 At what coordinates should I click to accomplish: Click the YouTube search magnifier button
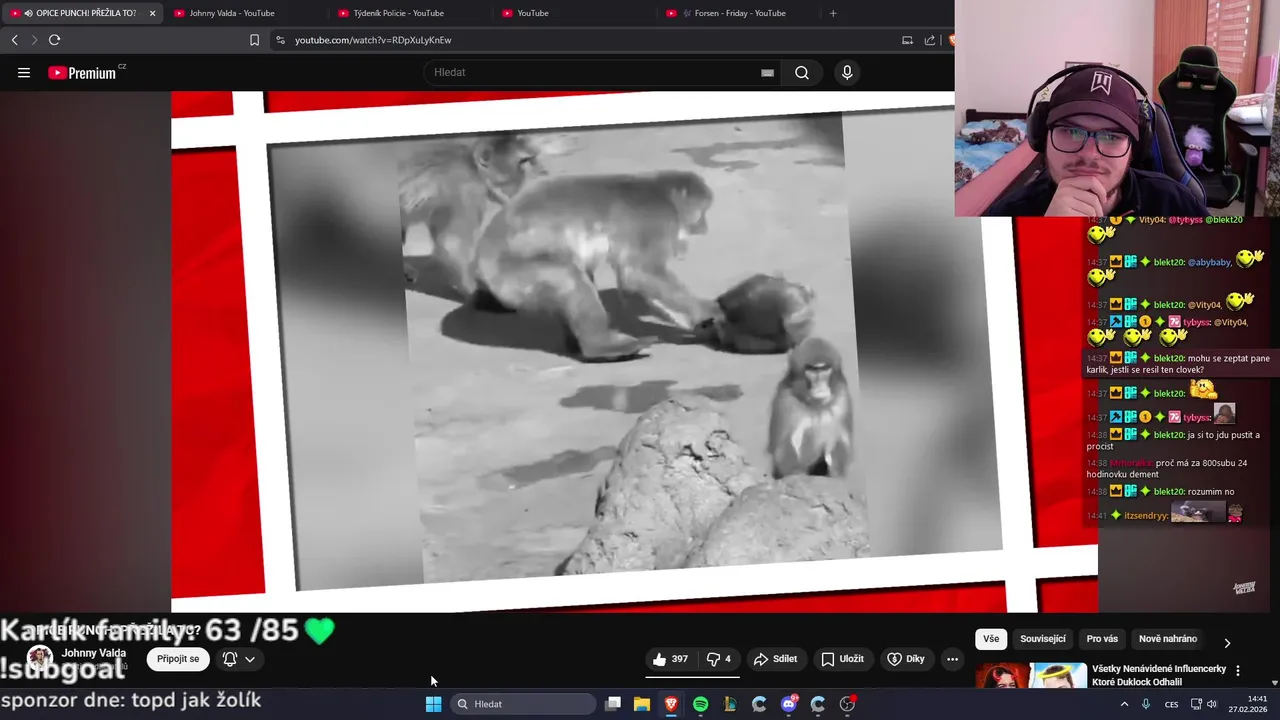(x=802, y=73)
